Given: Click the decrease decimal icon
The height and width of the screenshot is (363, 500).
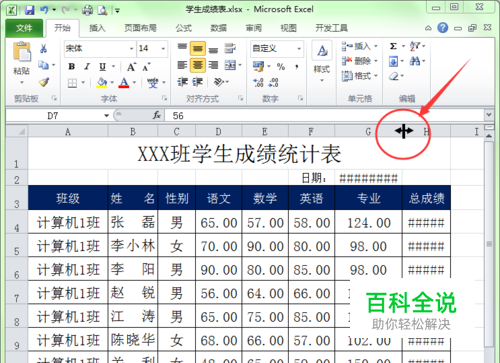Looking at the screenshot, I should point(273,82).
